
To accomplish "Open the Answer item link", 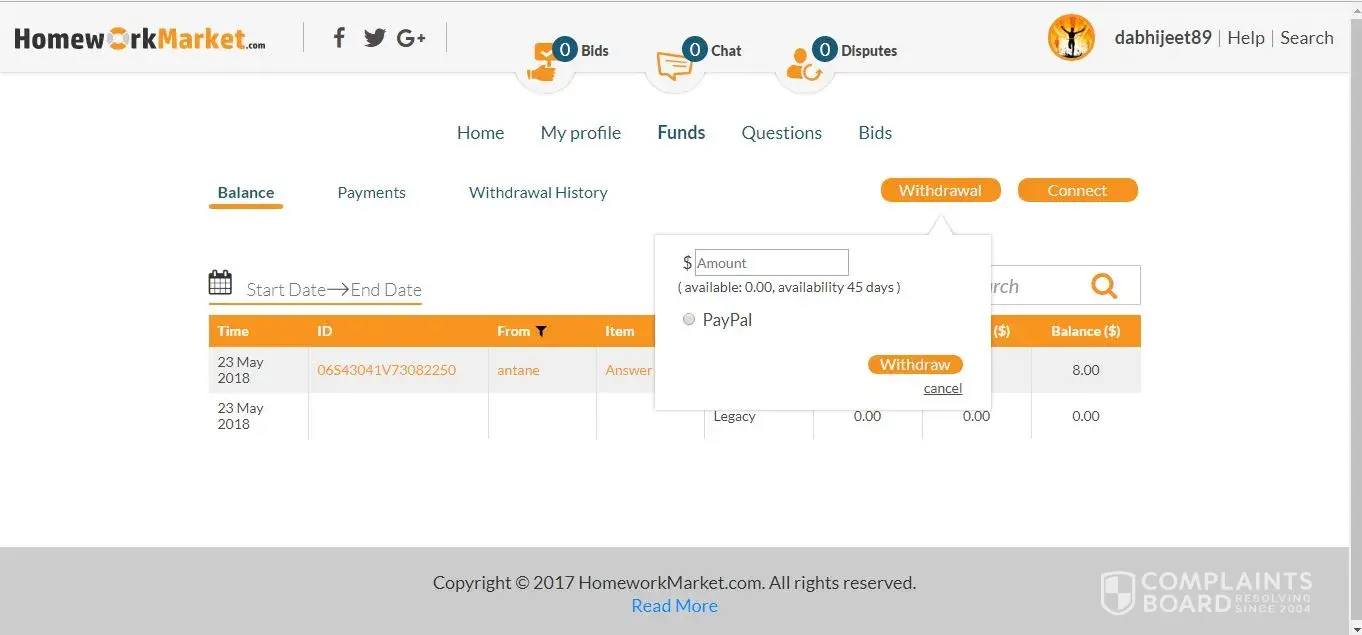I will [629, 370].
